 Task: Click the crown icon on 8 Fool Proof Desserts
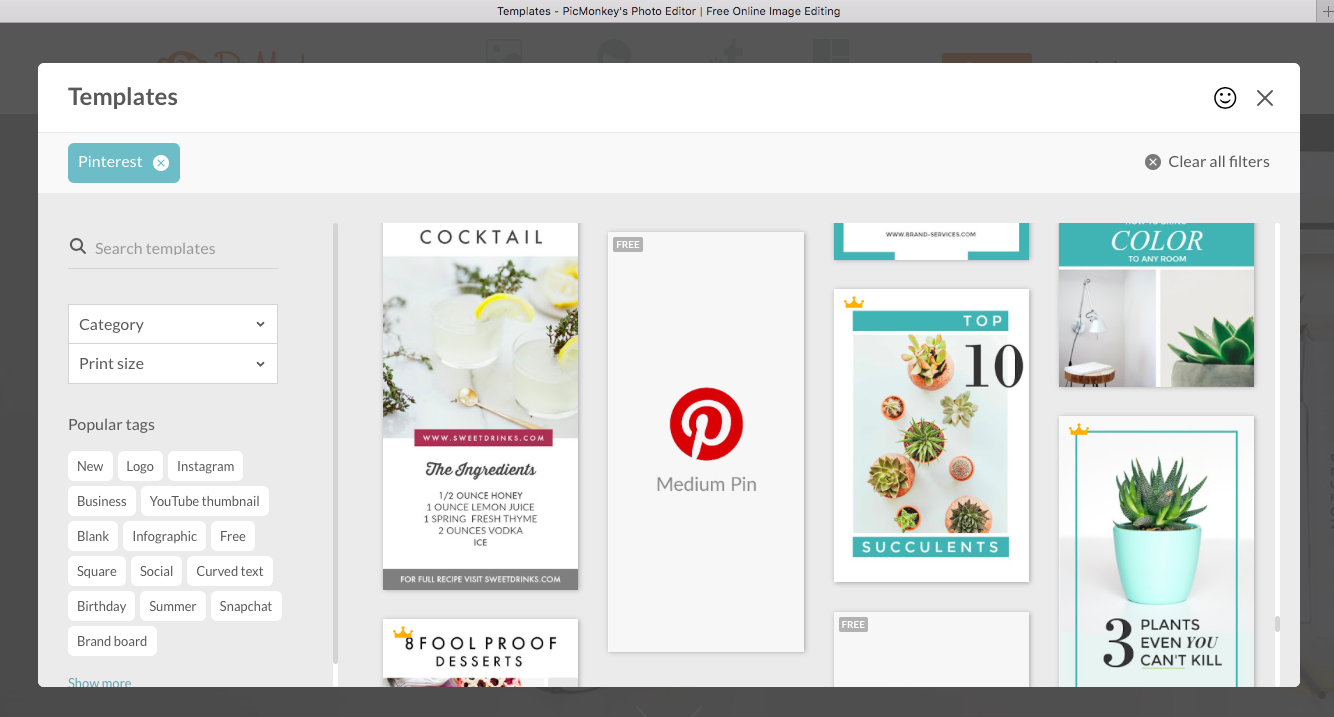403,633
